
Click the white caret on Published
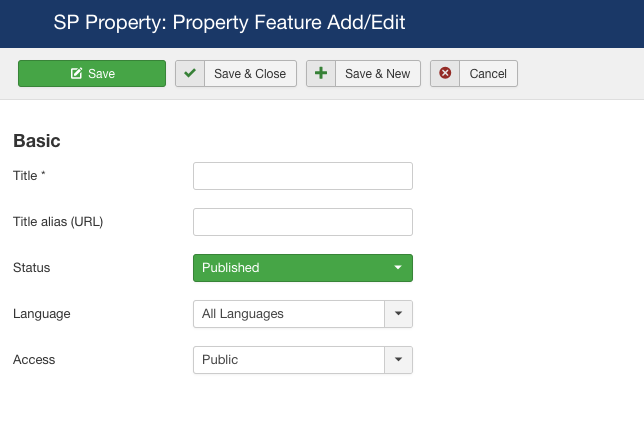coord(398,267)
